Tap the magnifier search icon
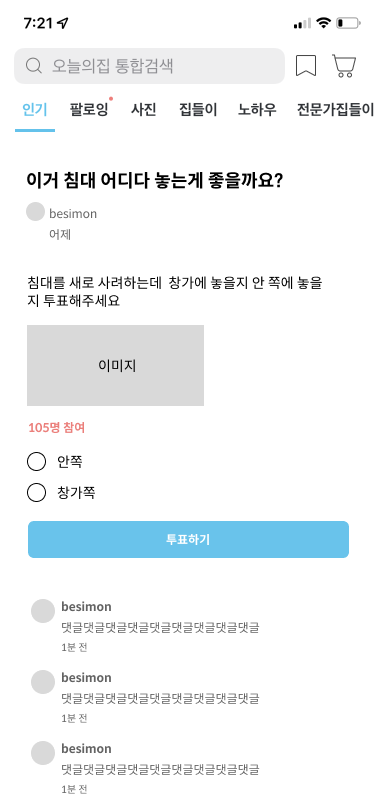This screenshot has width=375, height=812. [x=34, y=66]
